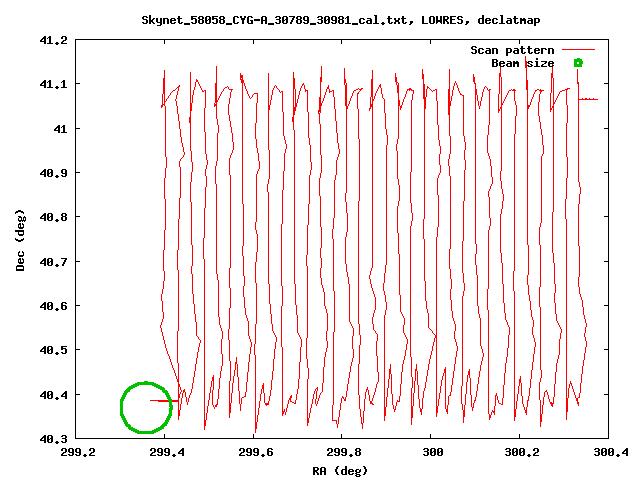The width and height of the screenshot is (640, 480).
Task: Click the 299.8 RA tick label
Action: tap(344, 452)
